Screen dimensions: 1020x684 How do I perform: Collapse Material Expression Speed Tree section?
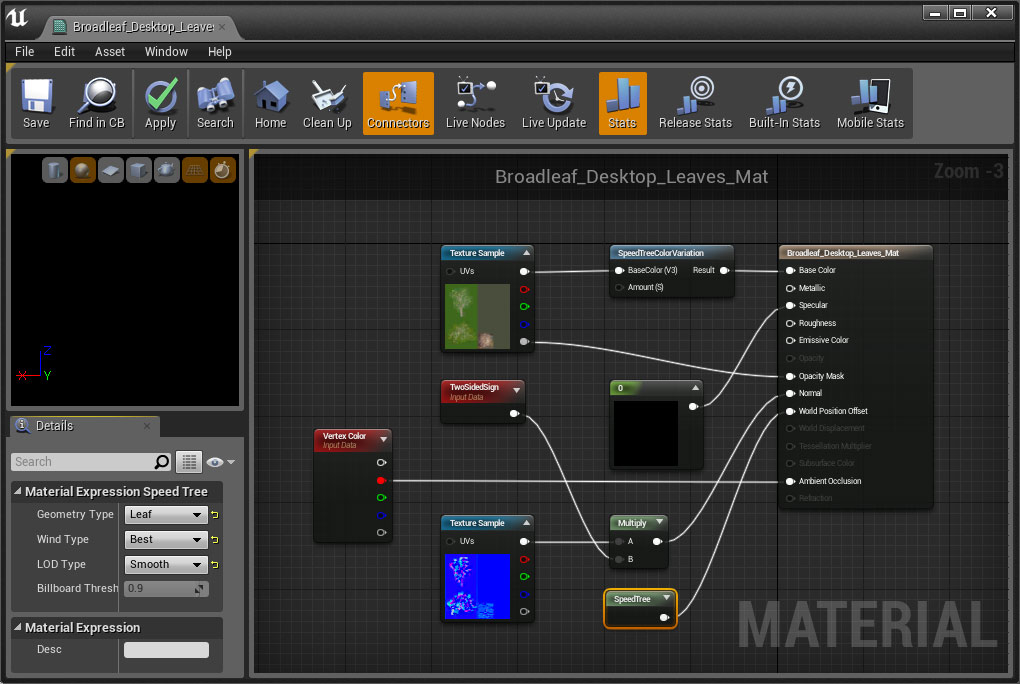[18, 491]
